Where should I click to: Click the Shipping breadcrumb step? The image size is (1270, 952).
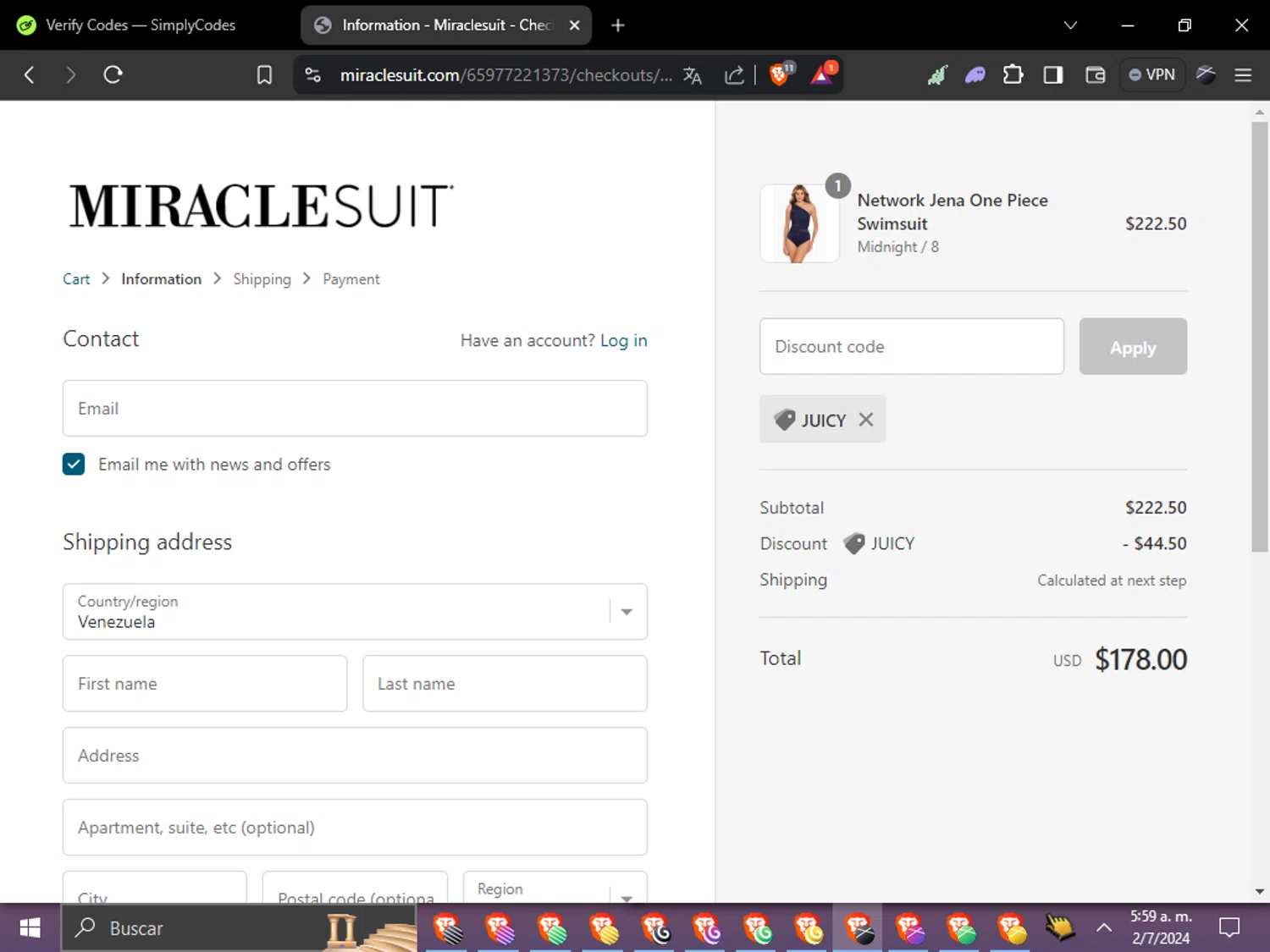coord(262,279)
